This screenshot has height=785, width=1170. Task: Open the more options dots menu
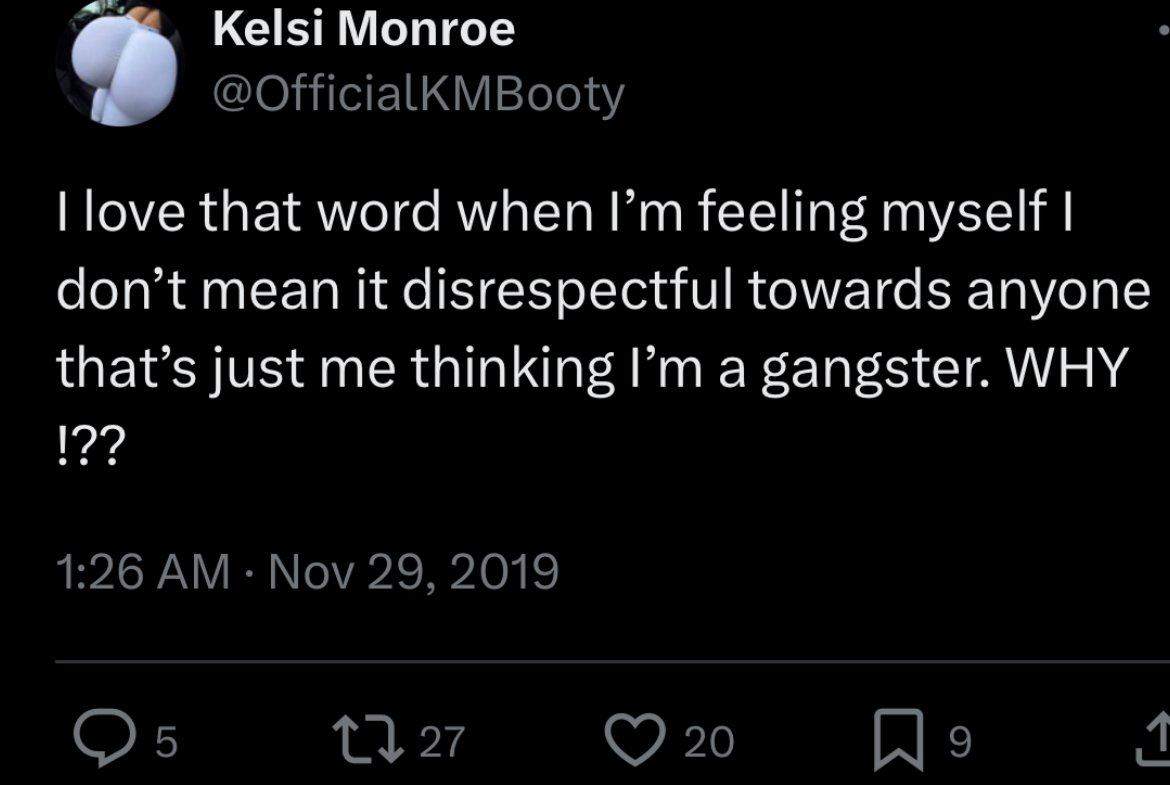click(1163, 31)
